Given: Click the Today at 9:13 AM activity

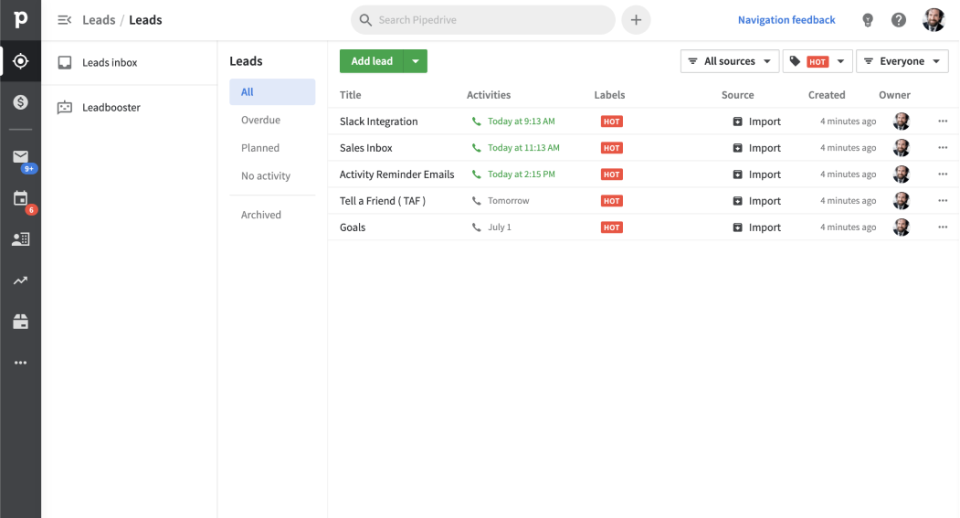Looking at the screenshot, I should point(521,121).
